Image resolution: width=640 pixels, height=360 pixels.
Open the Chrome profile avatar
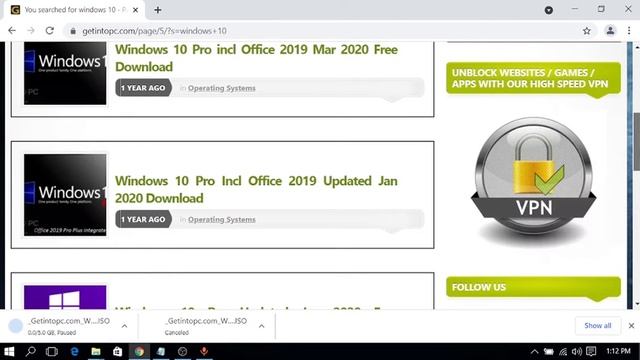[x=610, y=31]
